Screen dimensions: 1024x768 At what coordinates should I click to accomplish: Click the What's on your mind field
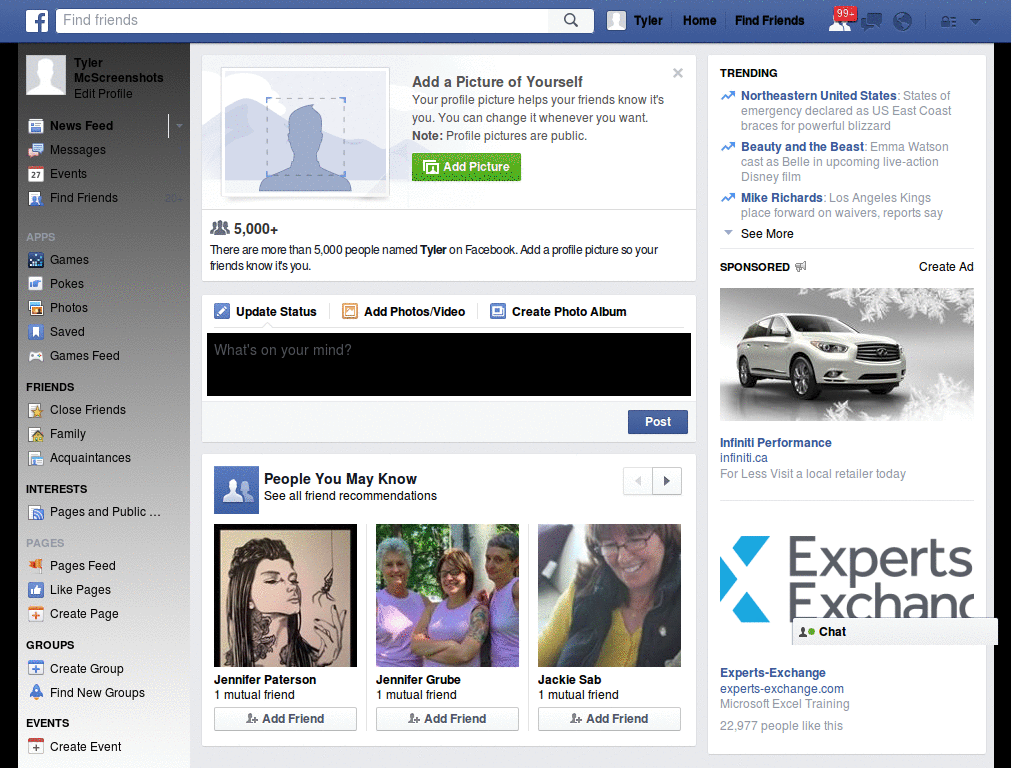pos(448,364)
